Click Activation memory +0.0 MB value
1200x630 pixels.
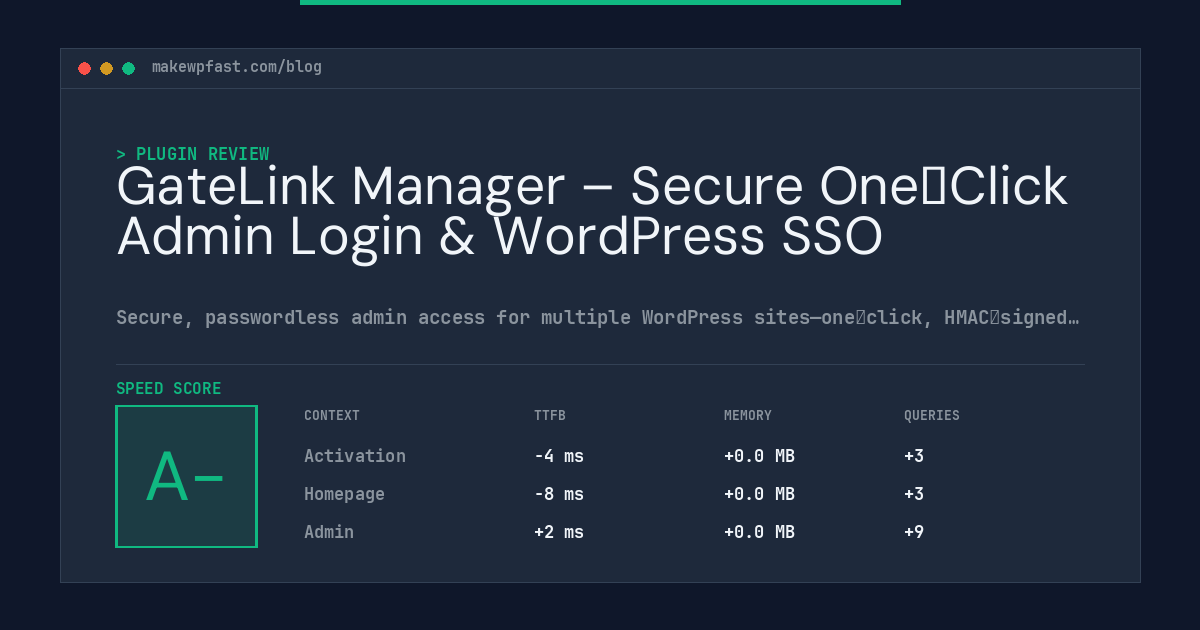(x=759, y=456)
